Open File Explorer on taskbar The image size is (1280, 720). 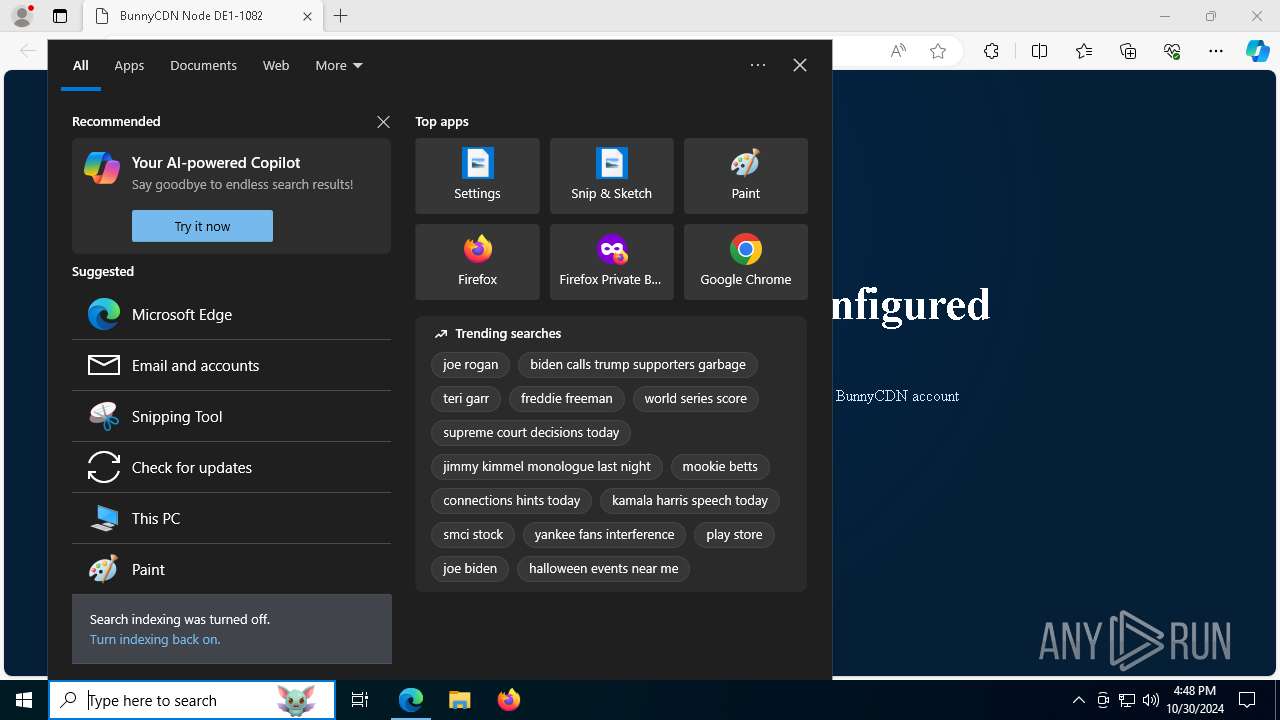pos(459,700)
